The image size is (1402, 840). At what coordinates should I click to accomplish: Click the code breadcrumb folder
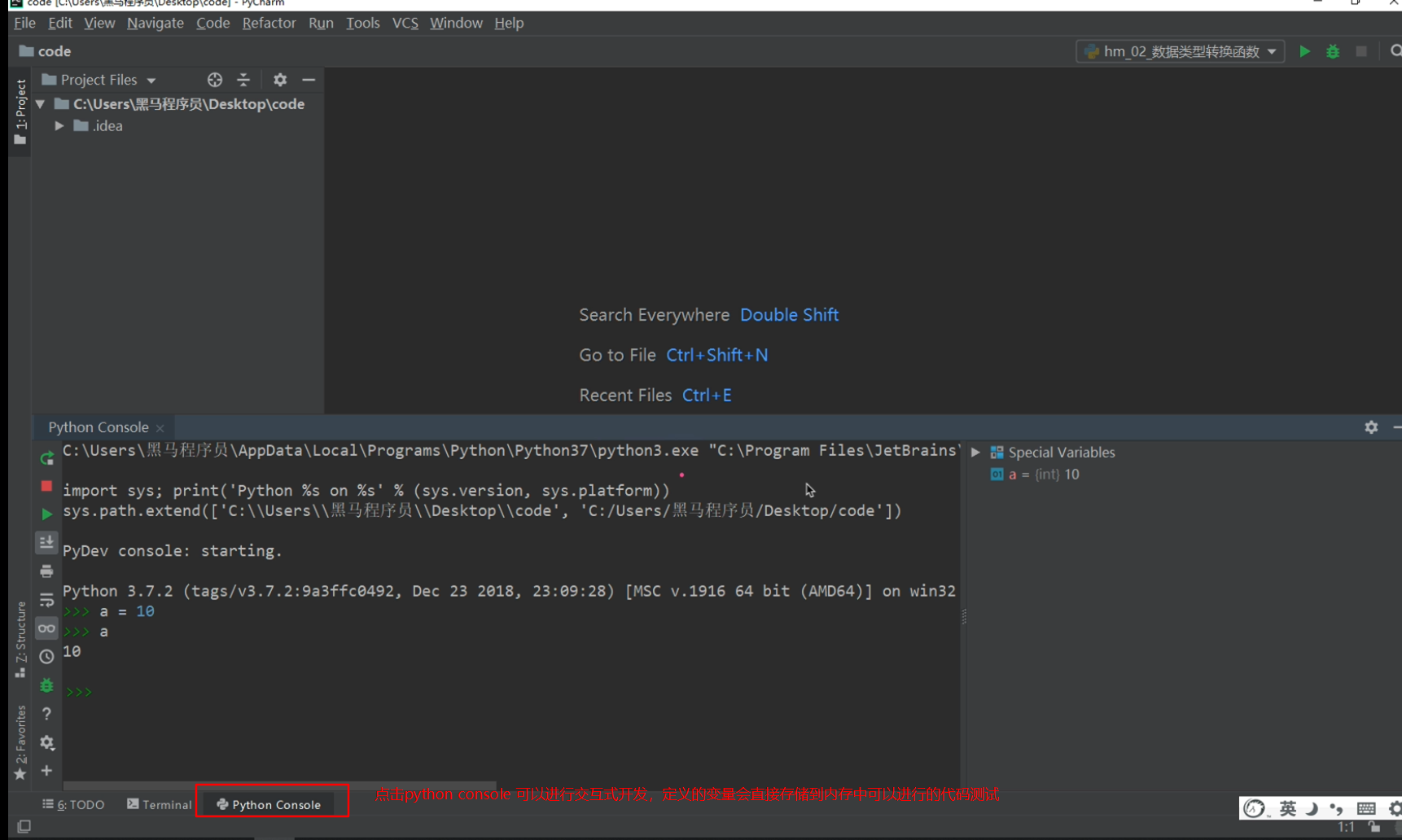(45, 51)
